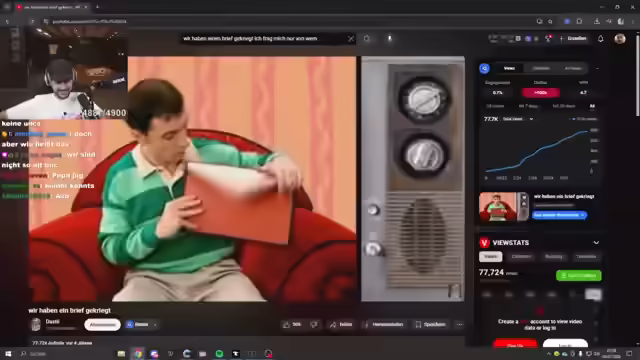The height and width of the screenshot is (360, 640).
Task: Clear the YouTube search box text
Action: coord(351,38)
